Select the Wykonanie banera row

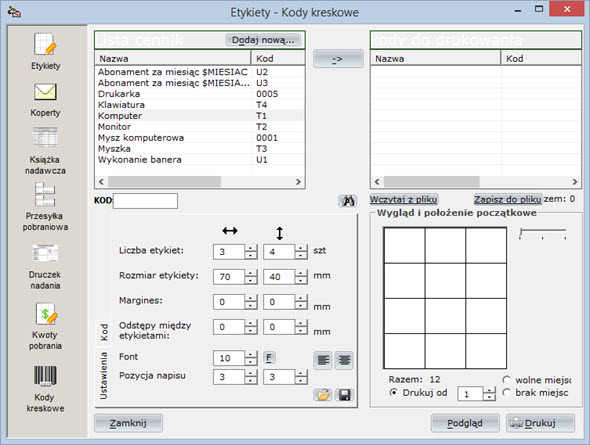(199, 159)
